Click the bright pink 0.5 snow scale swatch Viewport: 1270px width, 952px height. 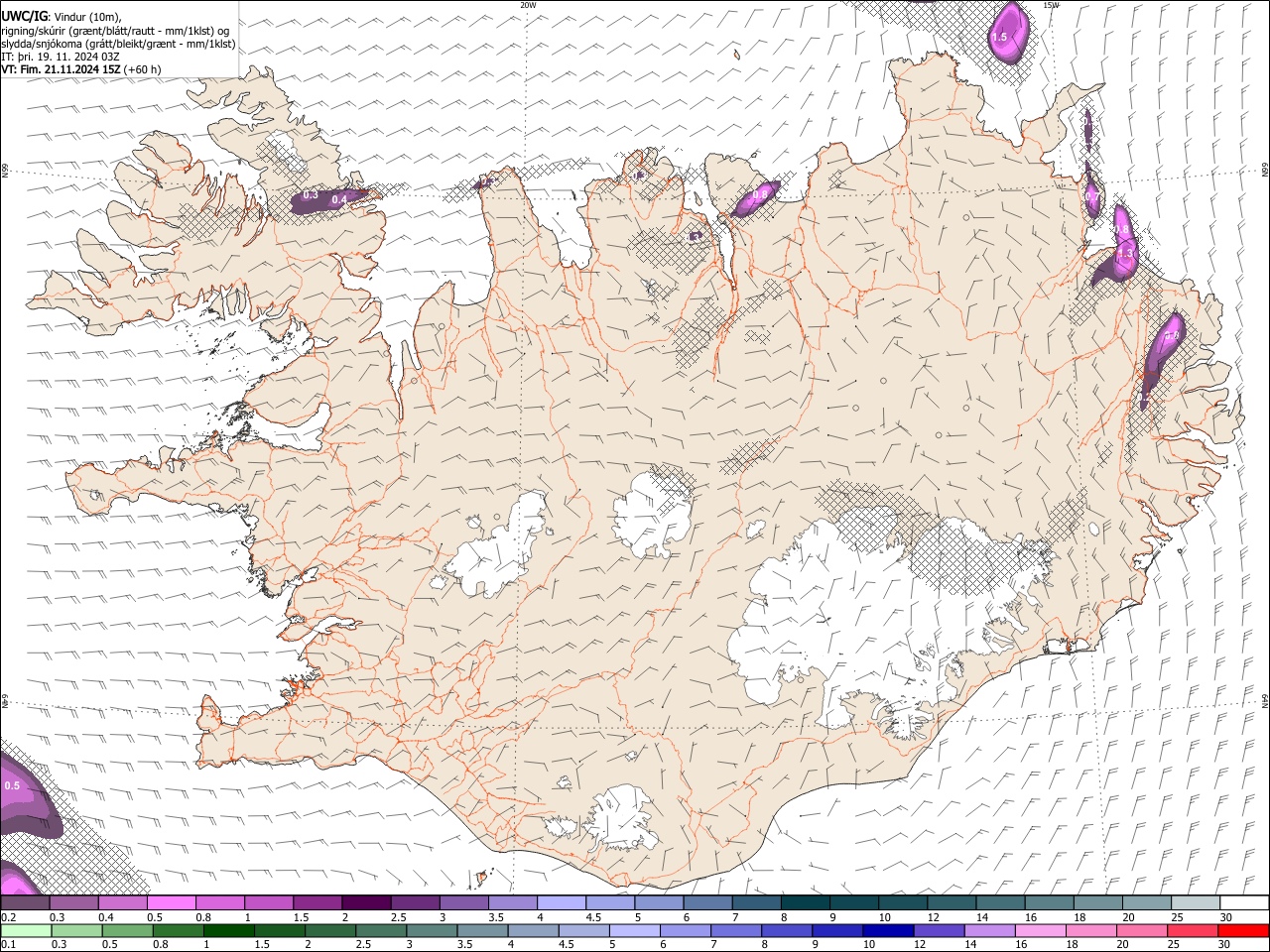pyautogui.click(x=172, y=902)
